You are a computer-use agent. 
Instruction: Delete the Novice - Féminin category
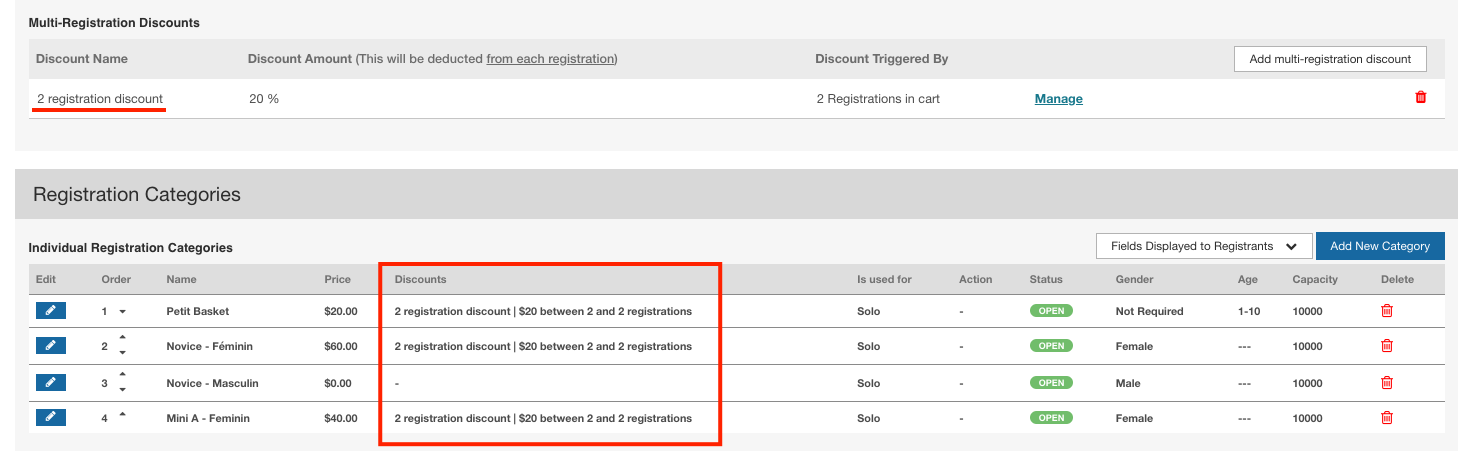pyautogui.click(x=1386, y=346)
